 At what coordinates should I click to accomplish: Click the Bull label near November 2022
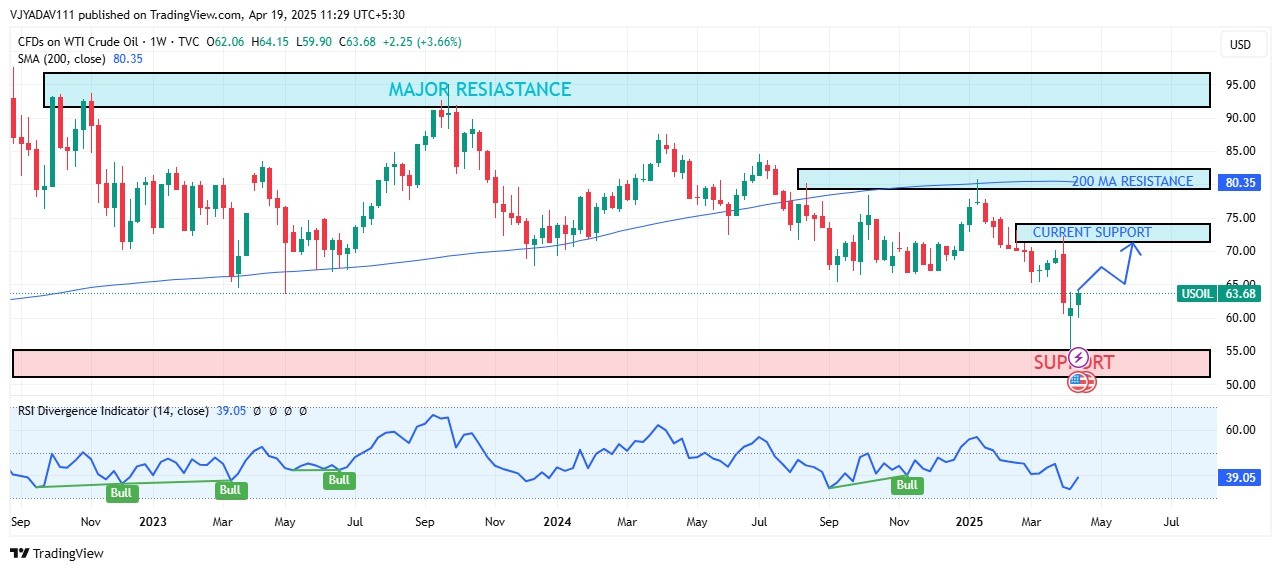coord(121,493)
